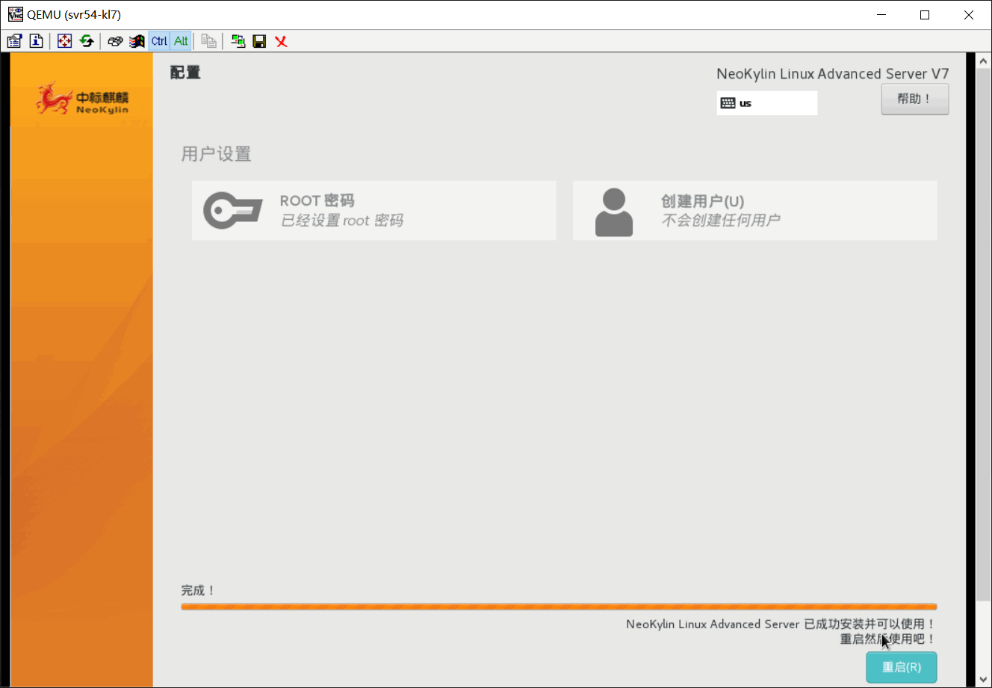The image size is (992, 688).
Task: Send Ctrl+Esc using the Windows flag icon
Action: click(137, 41)
